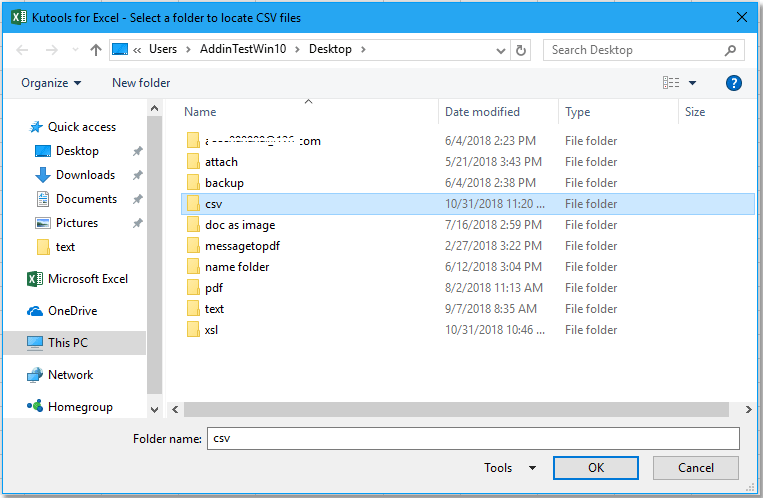Select the backup folder in list

point(224,183)
